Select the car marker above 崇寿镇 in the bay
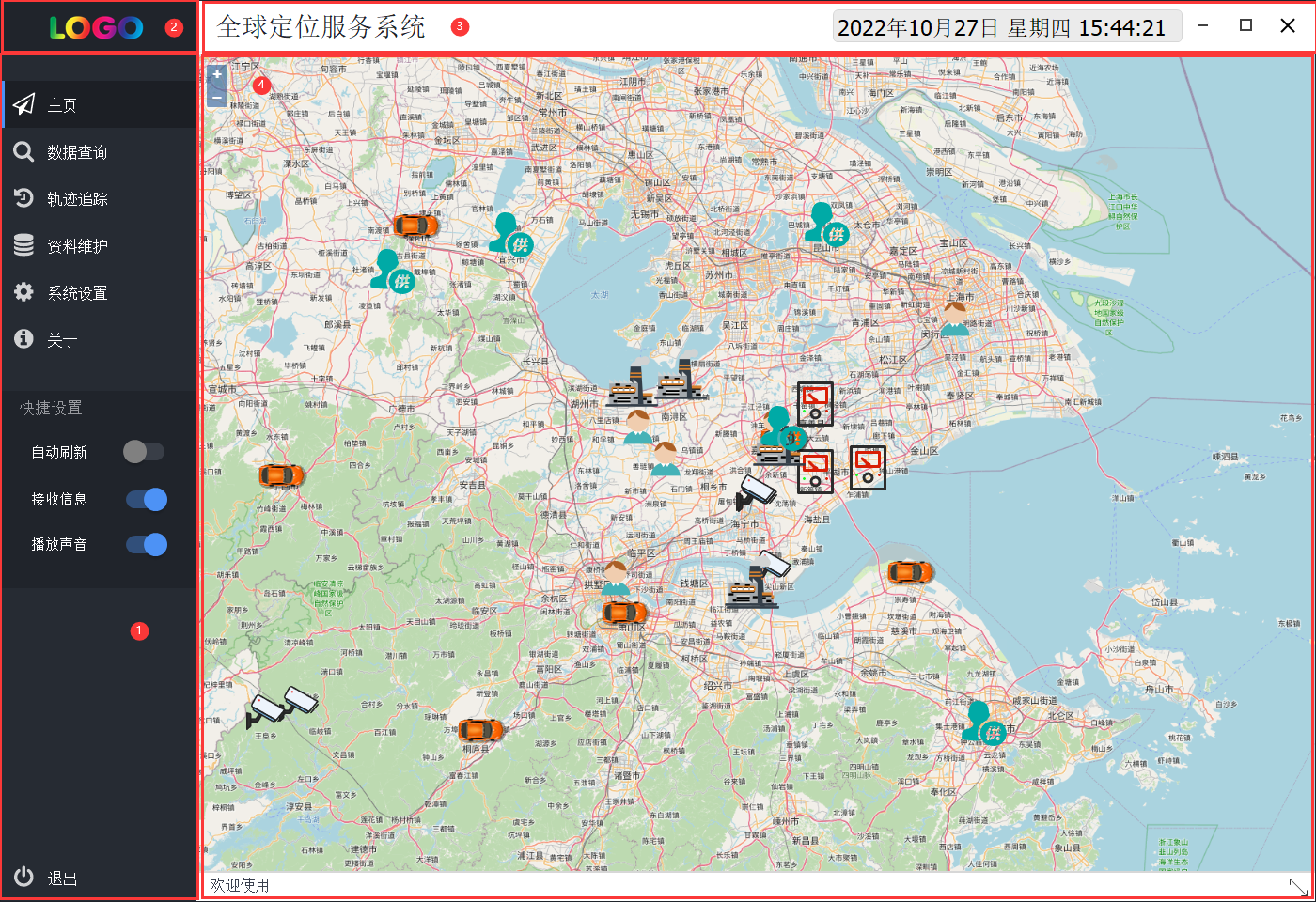This screenshot has width=1316, height=902. tap(910, 570)
